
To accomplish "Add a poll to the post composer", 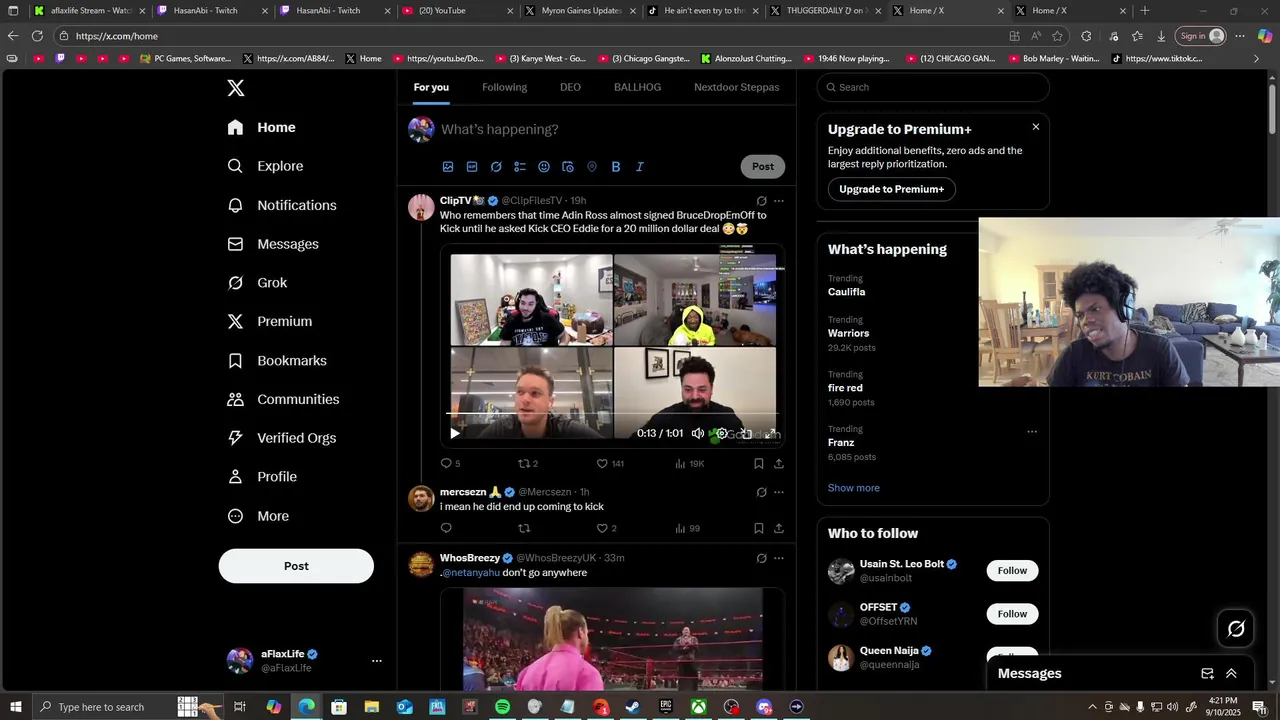I will (x=520, y=167).
